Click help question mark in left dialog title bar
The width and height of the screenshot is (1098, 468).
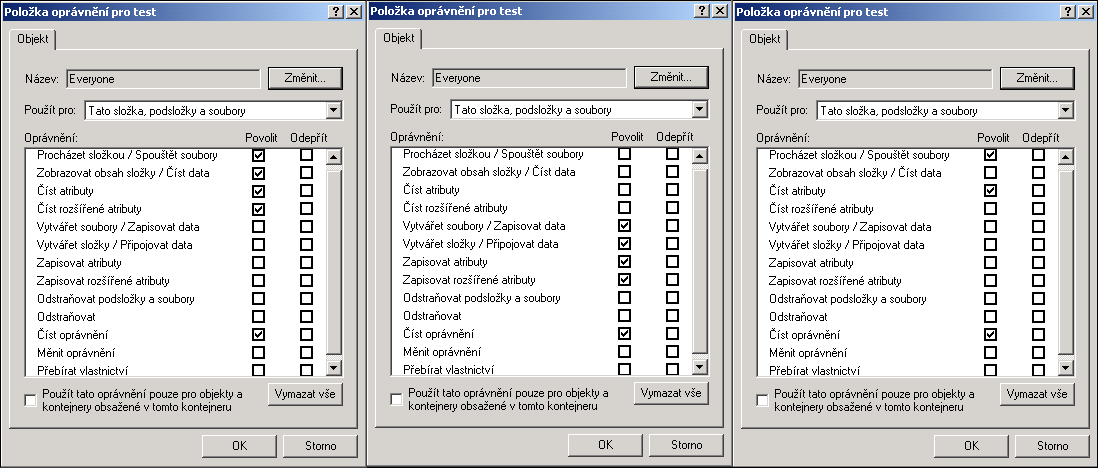coord(335,12)
